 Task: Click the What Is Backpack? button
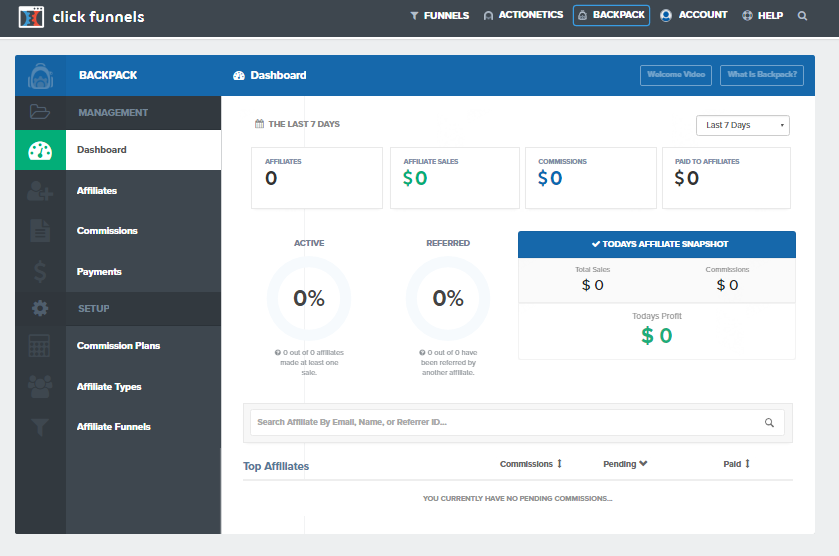tap(762, 75)
